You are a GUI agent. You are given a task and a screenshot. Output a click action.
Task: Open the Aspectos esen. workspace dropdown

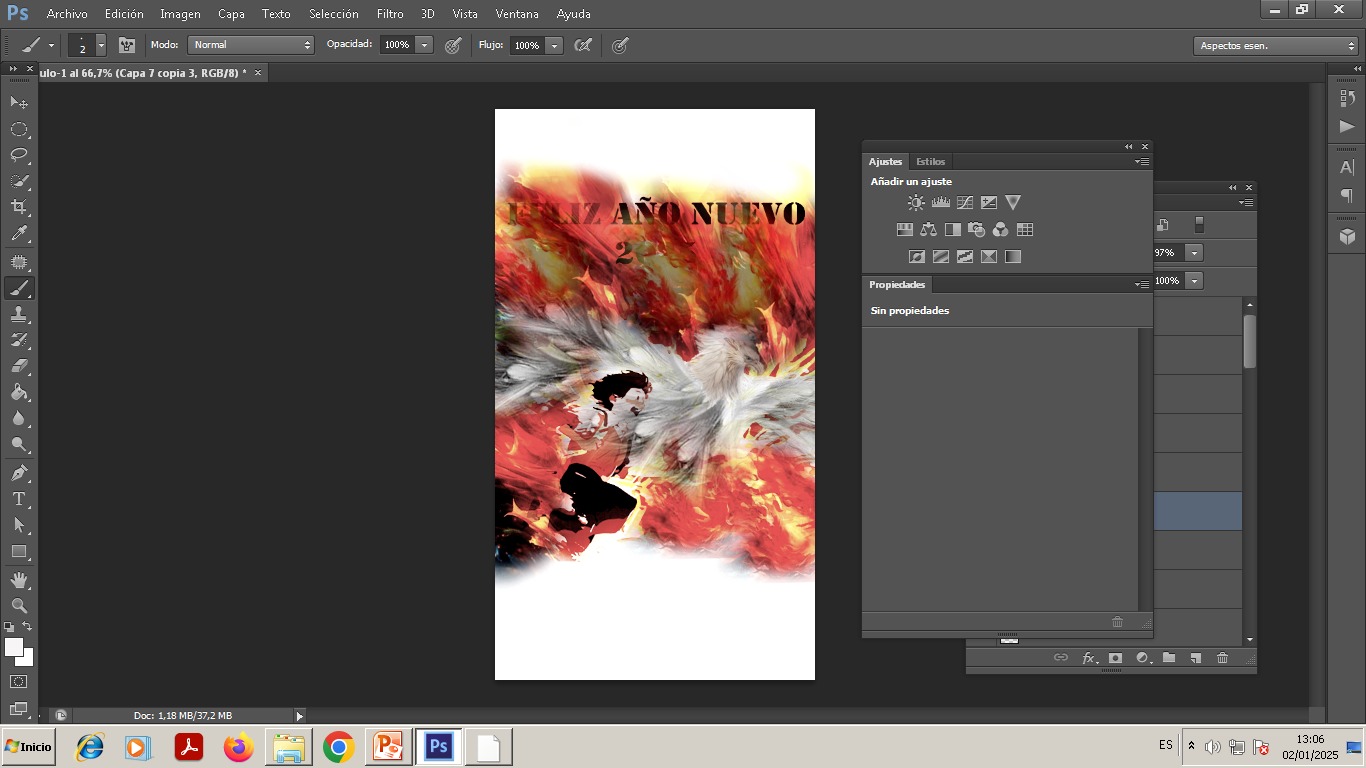pyautogui.click(x=1276, y=45)
